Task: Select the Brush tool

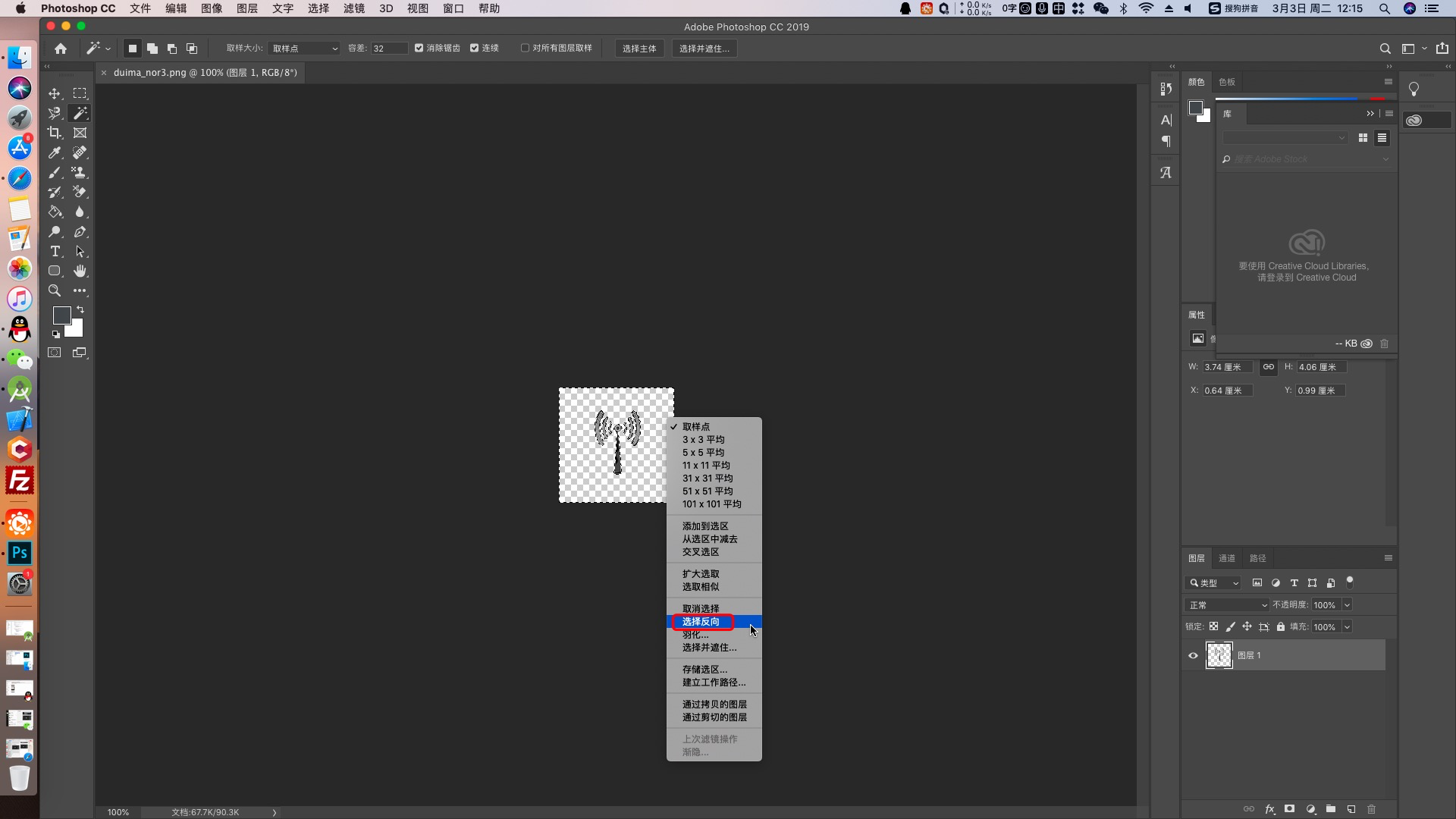Action: pyautogui.click(x=55, y=172)
